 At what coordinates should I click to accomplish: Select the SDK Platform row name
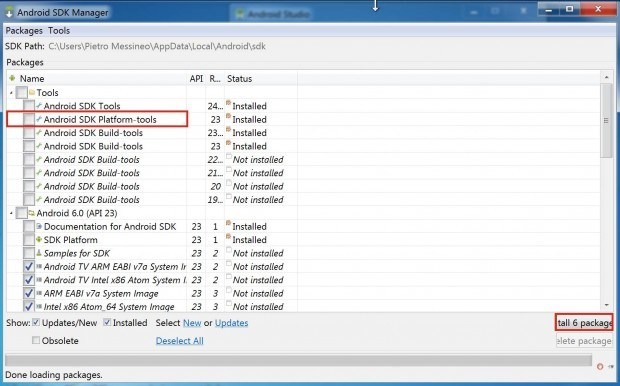point(70,240)
